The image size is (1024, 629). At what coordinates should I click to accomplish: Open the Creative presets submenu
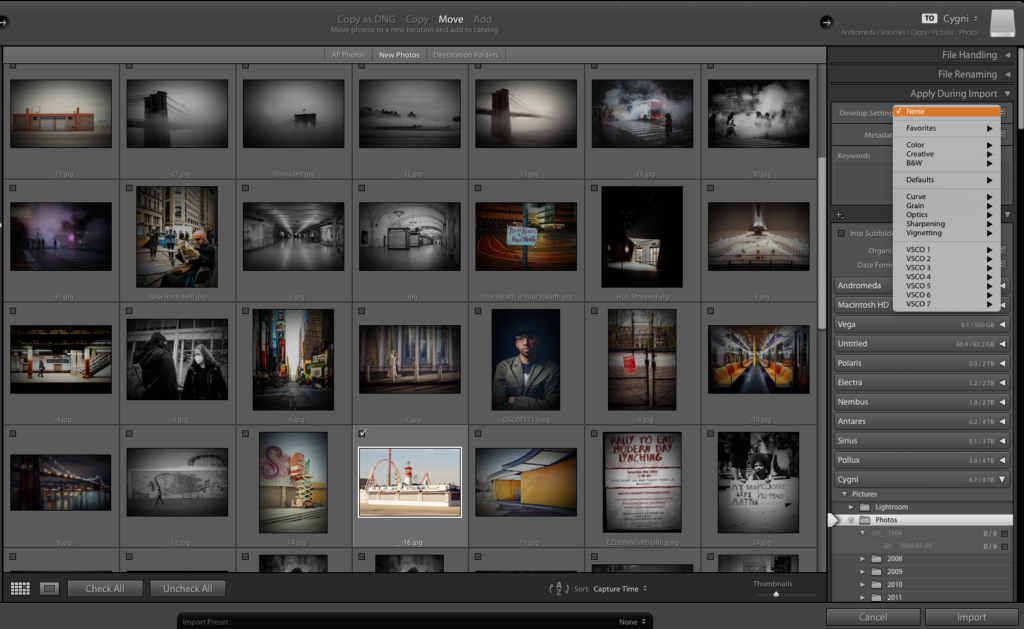[x=947, y=154]
